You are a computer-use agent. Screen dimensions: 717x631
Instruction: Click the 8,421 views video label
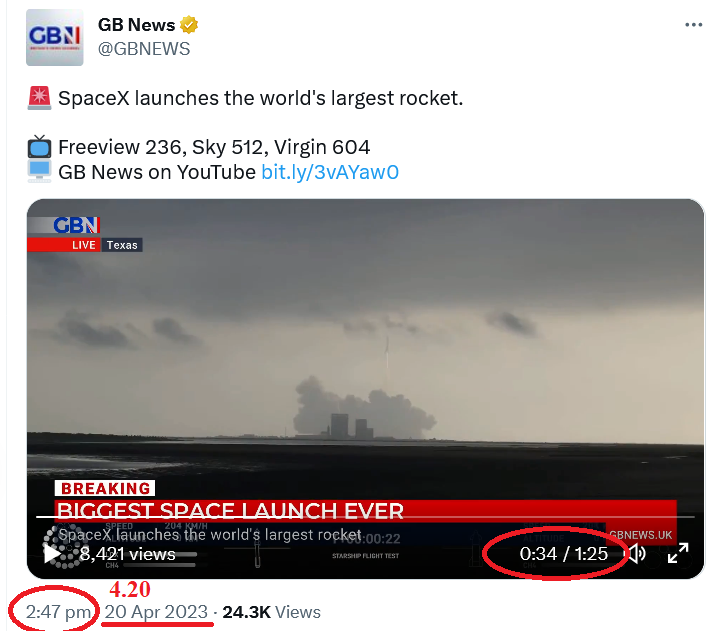[127, 553]
